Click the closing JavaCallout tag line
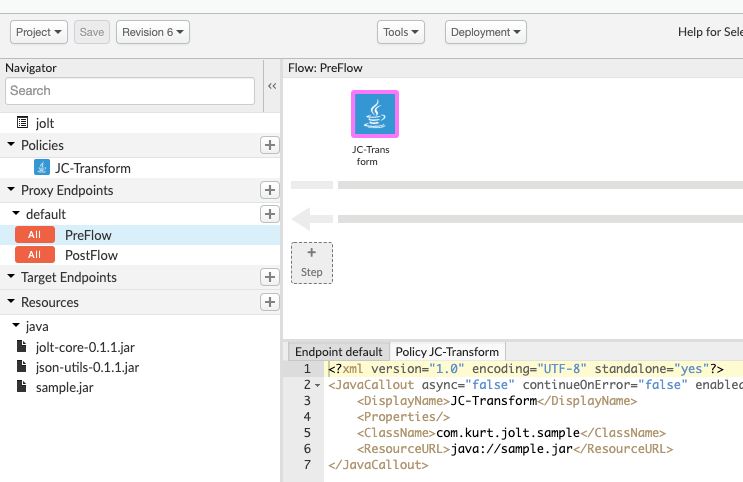Viewport: 743px width, 482px height. click(x=378, y=465)
